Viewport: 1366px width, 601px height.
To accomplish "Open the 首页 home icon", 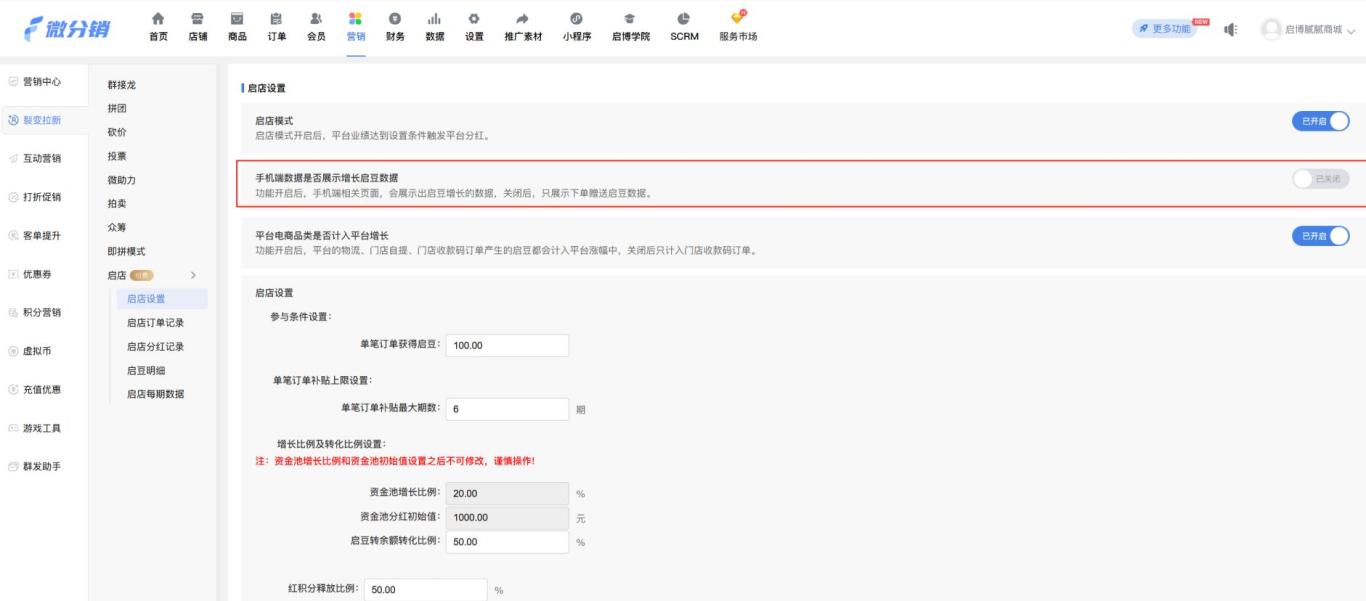I will [158, 18].
